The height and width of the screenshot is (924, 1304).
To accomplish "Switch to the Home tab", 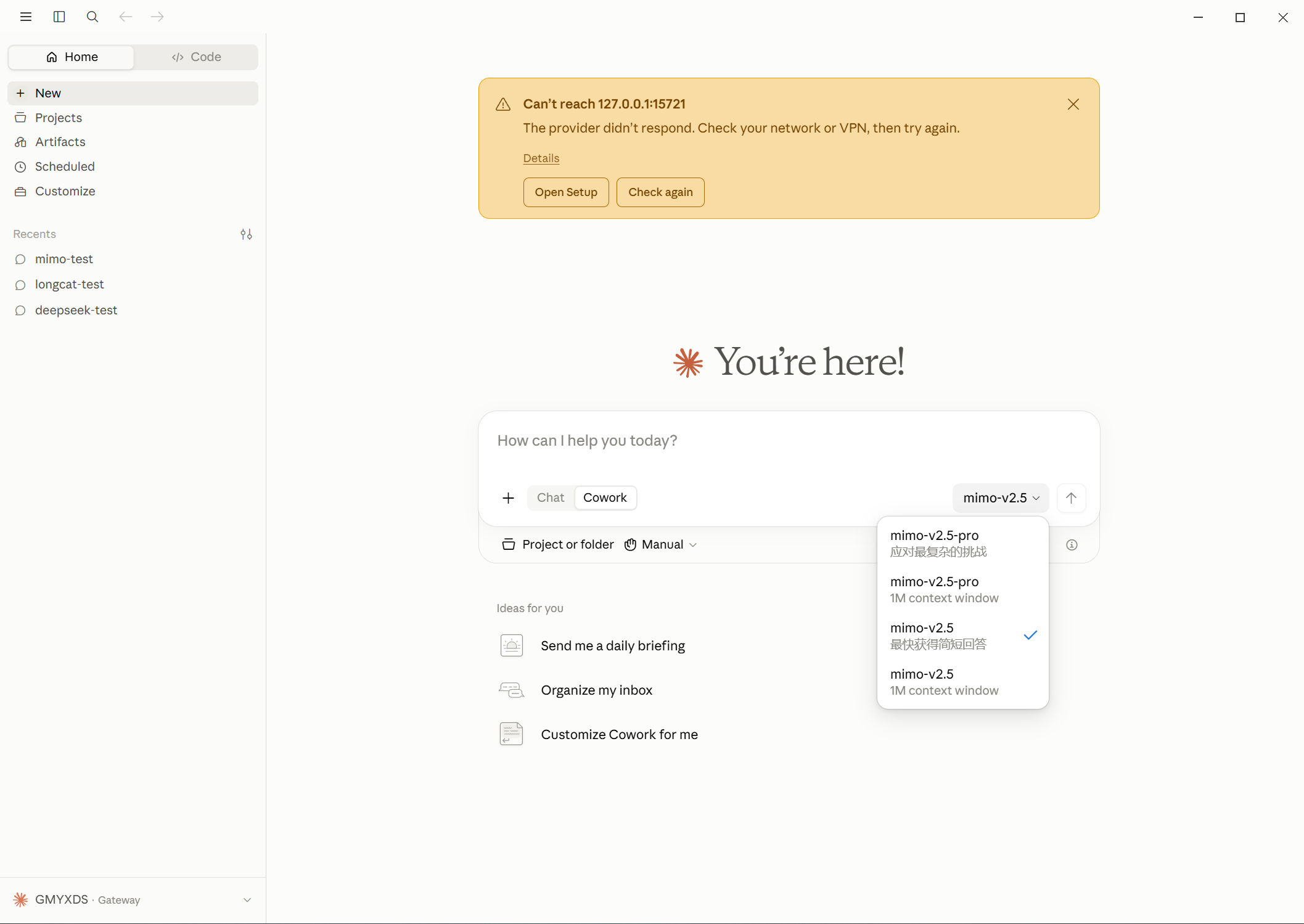I will 72,57.
